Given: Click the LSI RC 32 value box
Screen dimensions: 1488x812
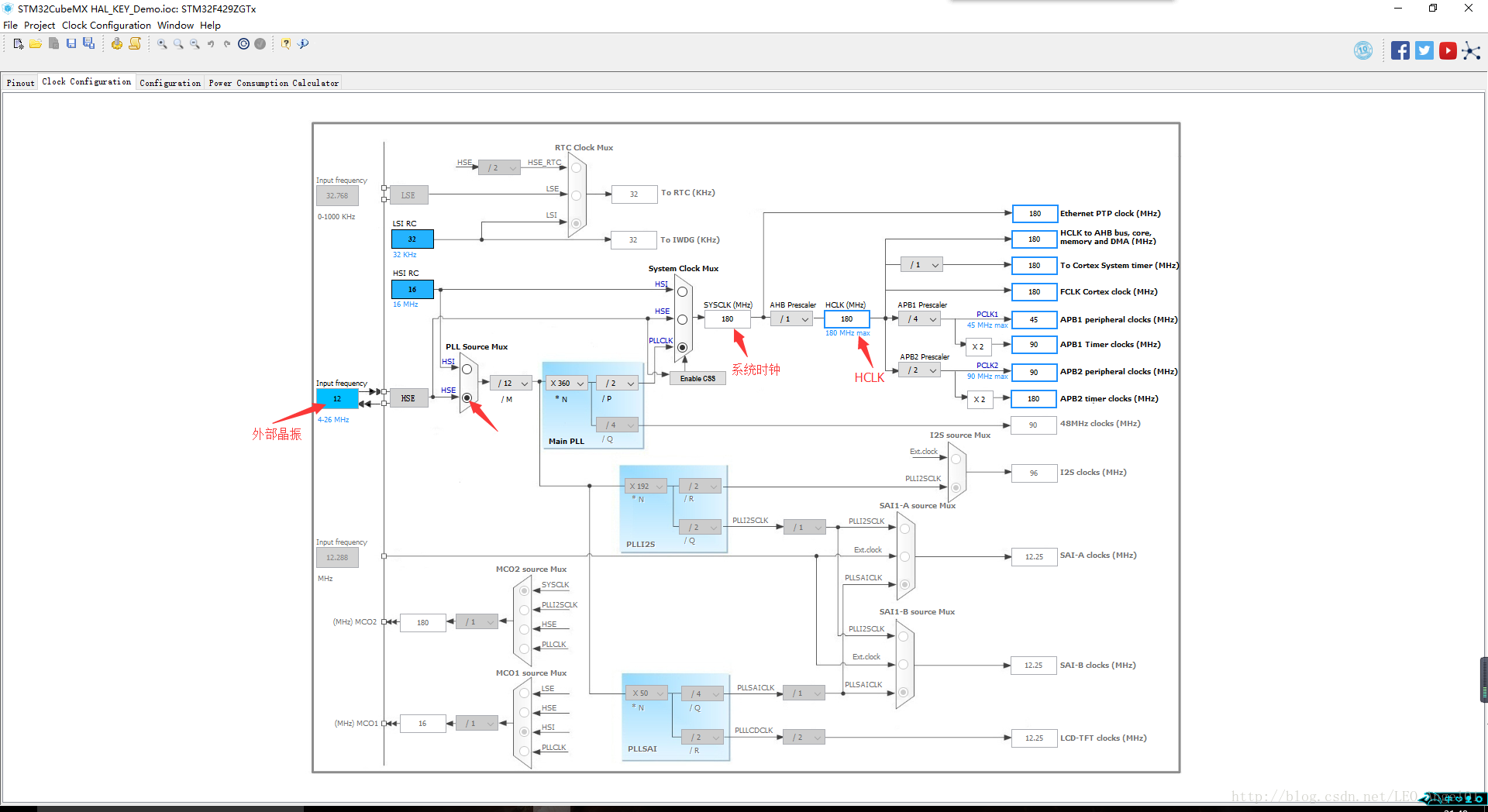Looking at the screenshot, I should point(412,239).
